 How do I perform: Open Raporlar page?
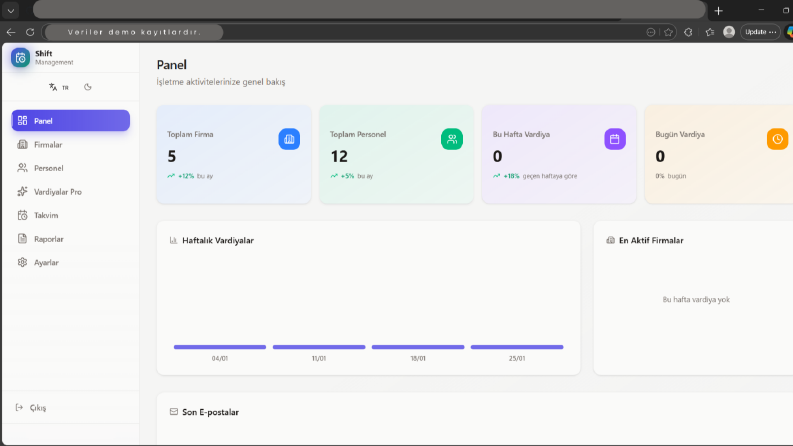(x=70, y=239)
